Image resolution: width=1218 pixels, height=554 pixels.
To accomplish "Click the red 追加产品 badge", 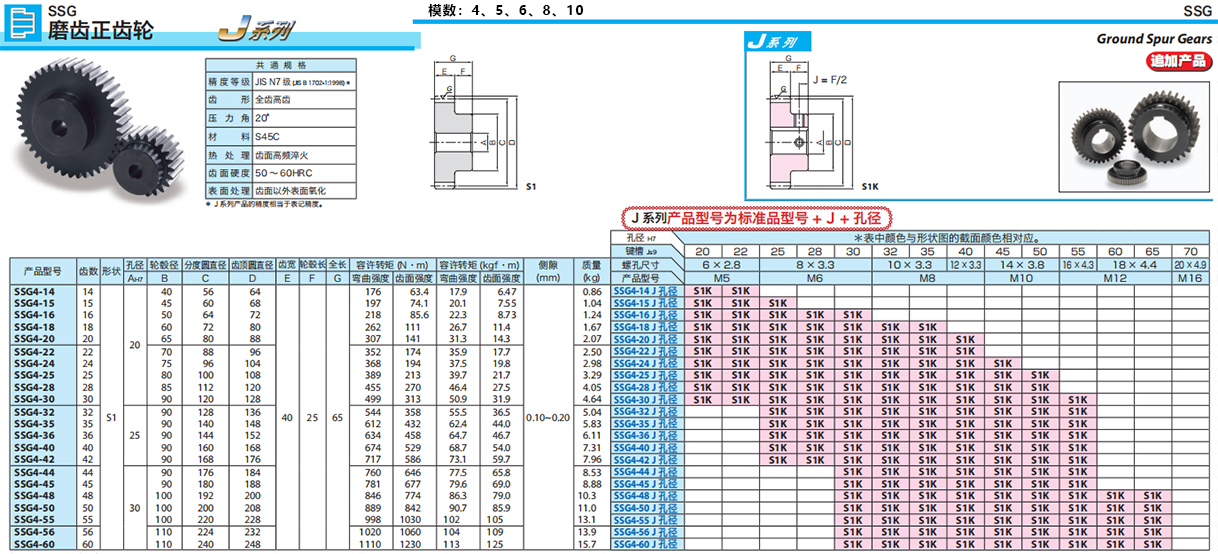I will pyautogui.click(x=1178, y=61).
